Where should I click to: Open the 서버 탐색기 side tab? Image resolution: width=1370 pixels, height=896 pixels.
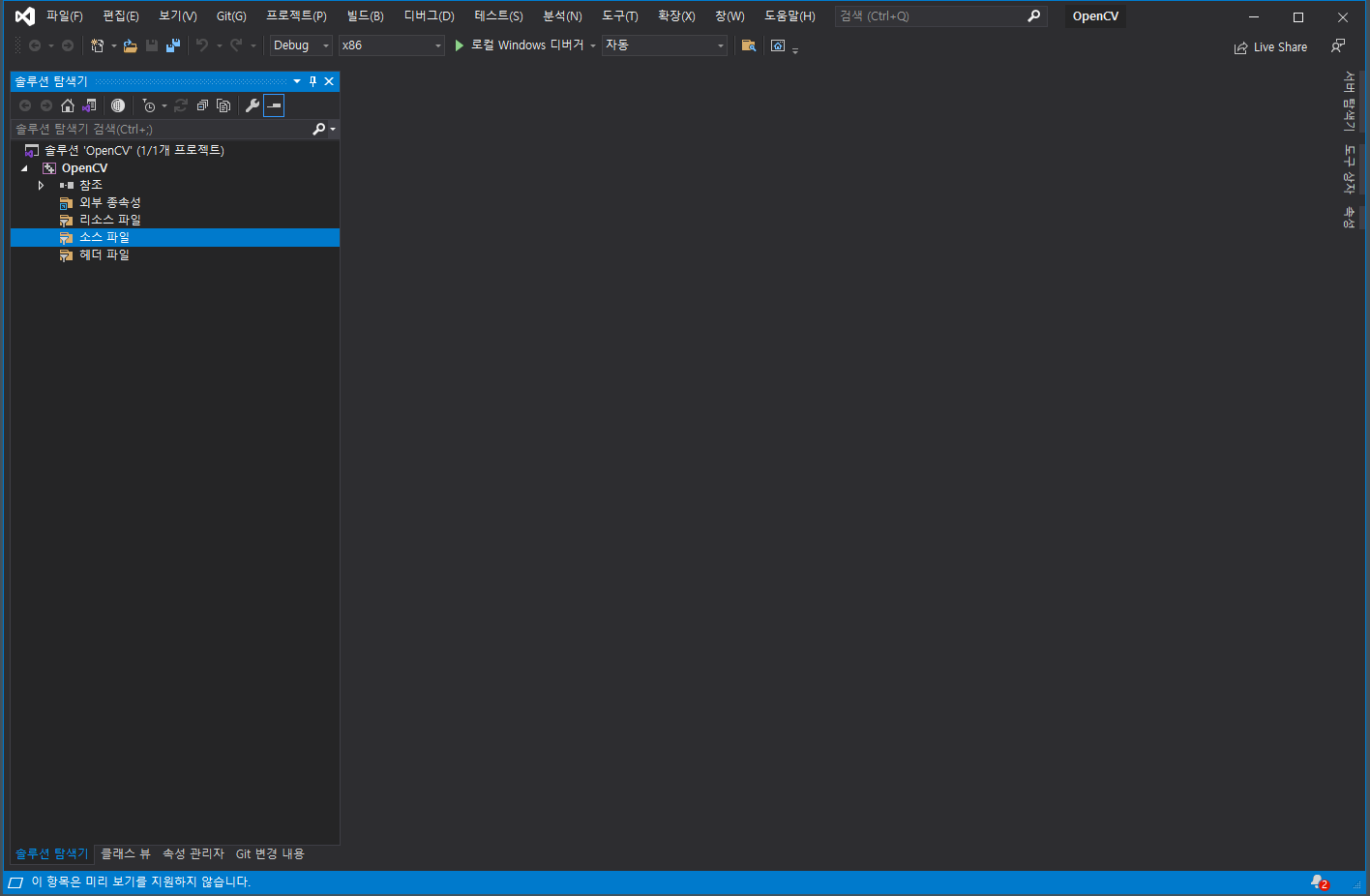coord(1350,101)
